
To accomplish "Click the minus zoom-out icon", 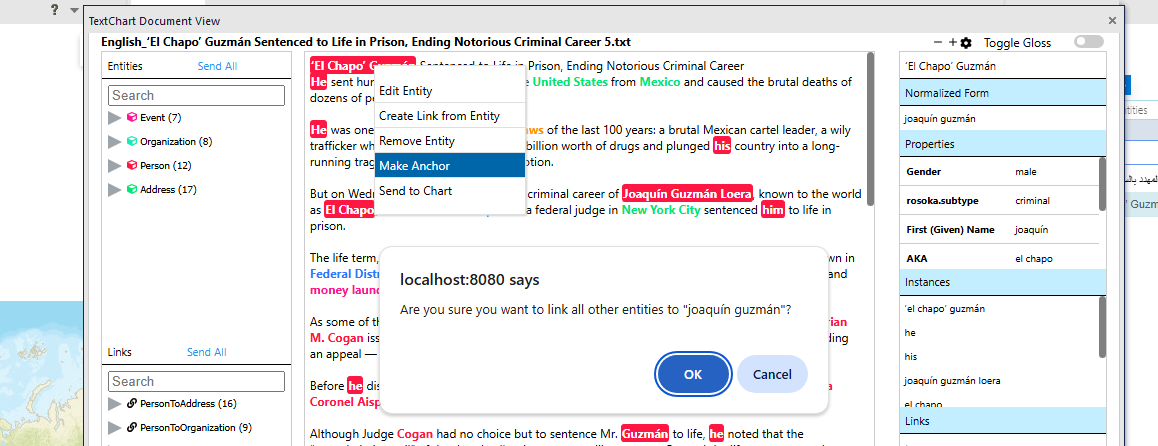I will point(938,43).
